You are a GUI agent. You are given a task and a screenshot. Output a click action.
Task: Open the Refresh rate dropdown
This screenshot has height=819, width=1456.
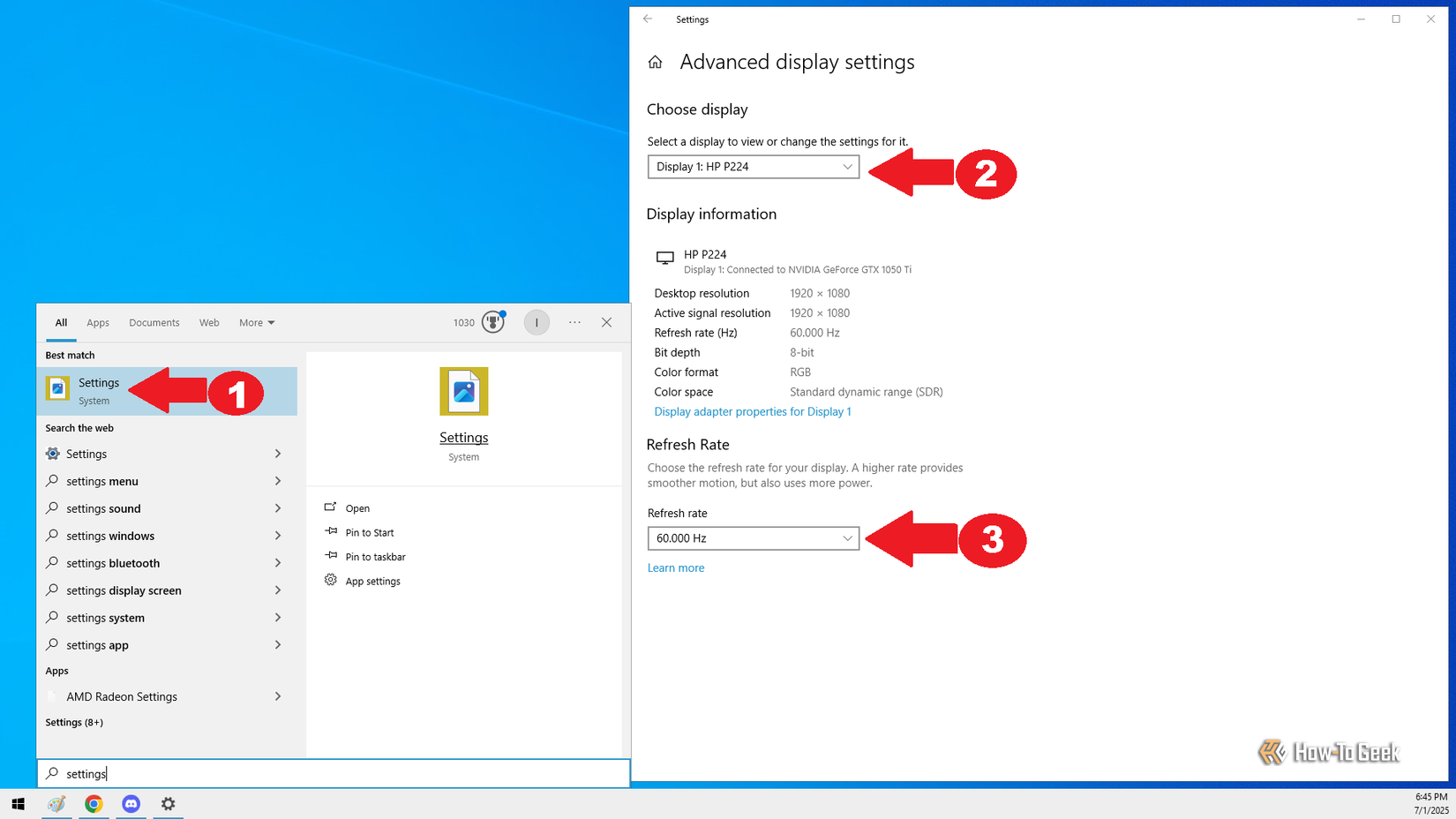[x=753, y=537]
